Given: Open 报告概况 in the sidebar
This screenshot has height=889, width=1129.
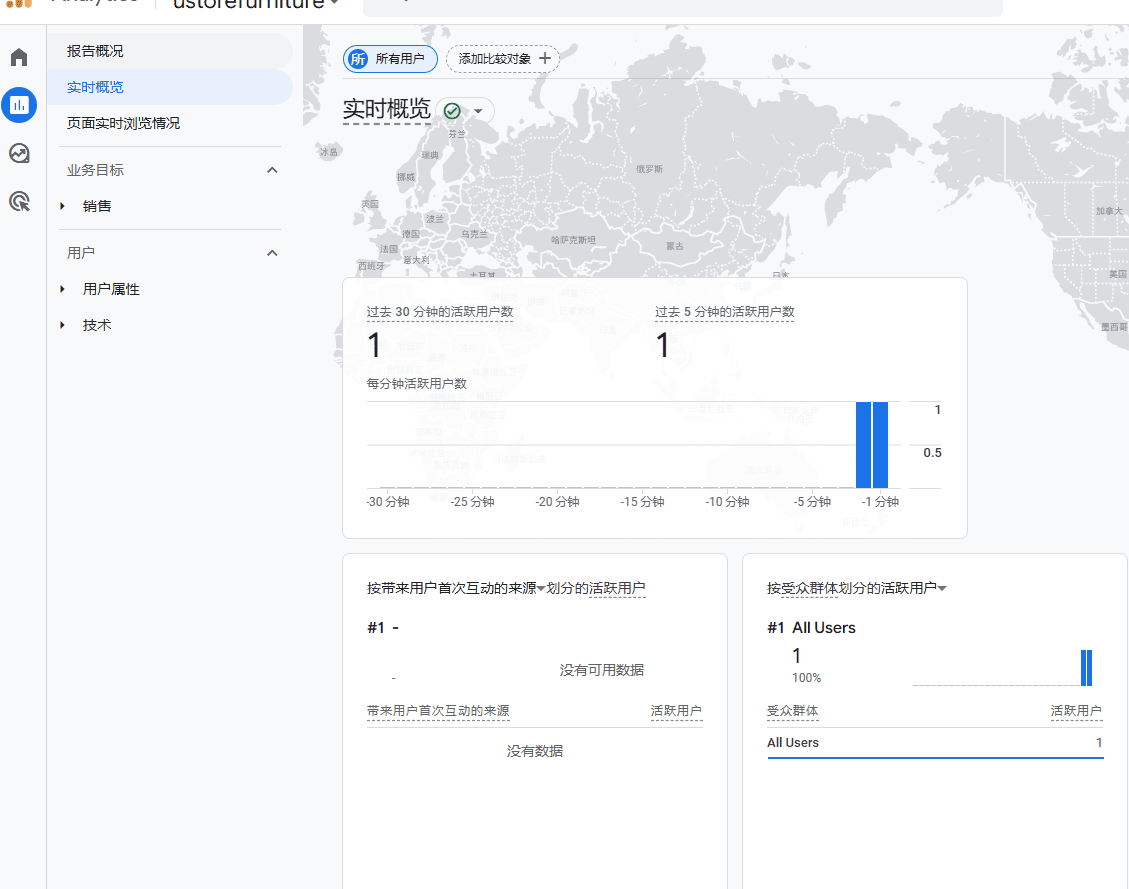Looking at the screenshot, I should point(169,51).
